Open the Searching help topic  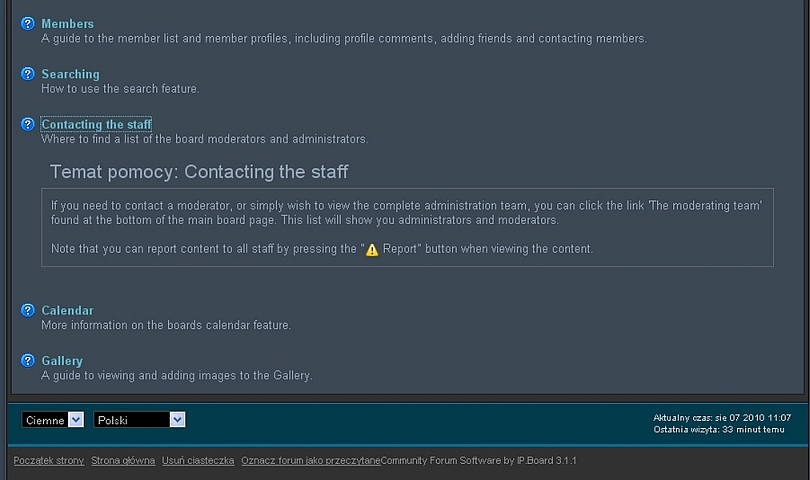[x=70, y=74]
